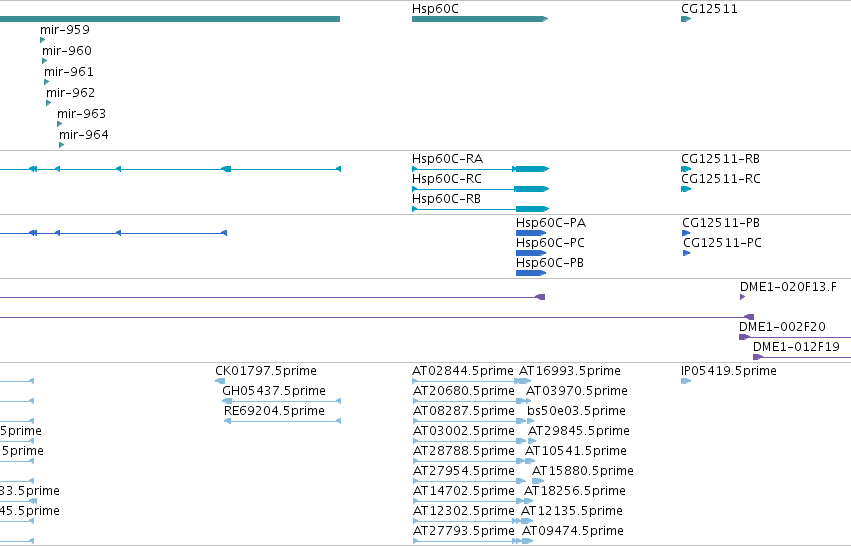
Task: Click the DME1-002F20 feature label
Action: click(x=782, y=327)
